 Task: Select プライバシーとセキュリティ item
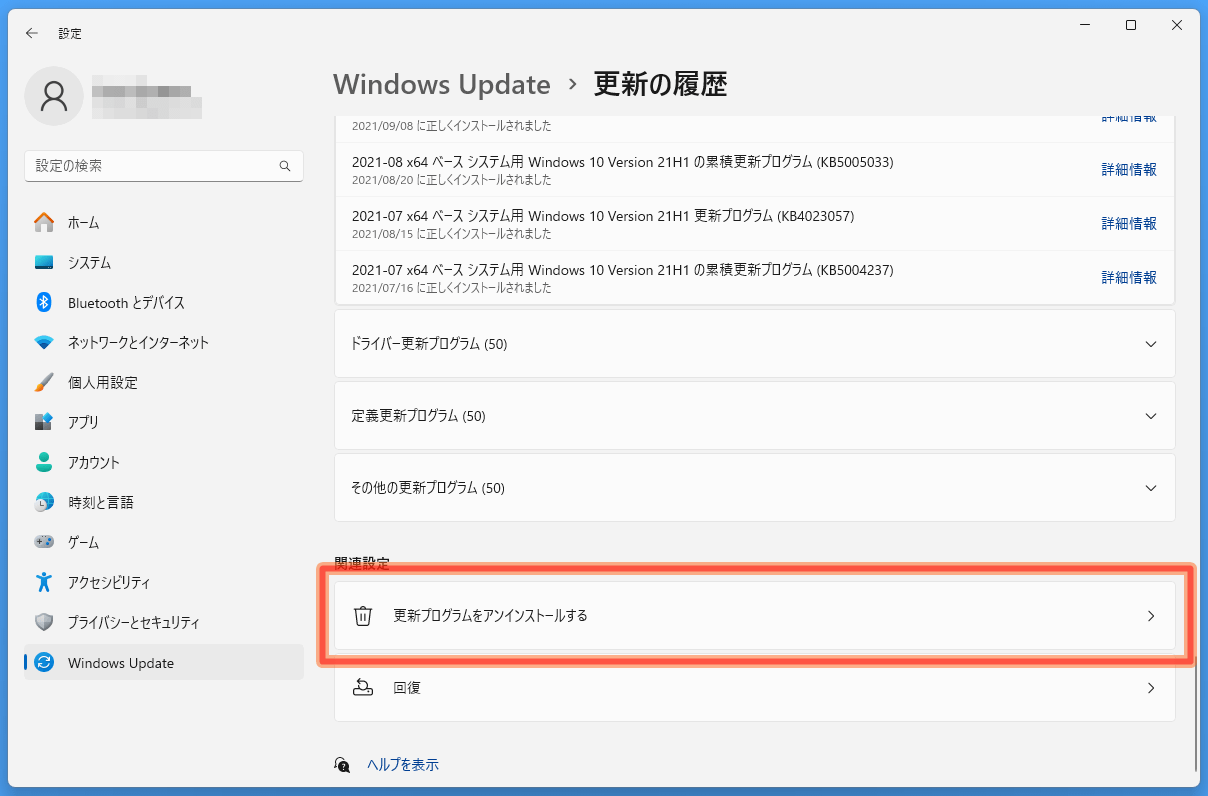pos(164,622)
